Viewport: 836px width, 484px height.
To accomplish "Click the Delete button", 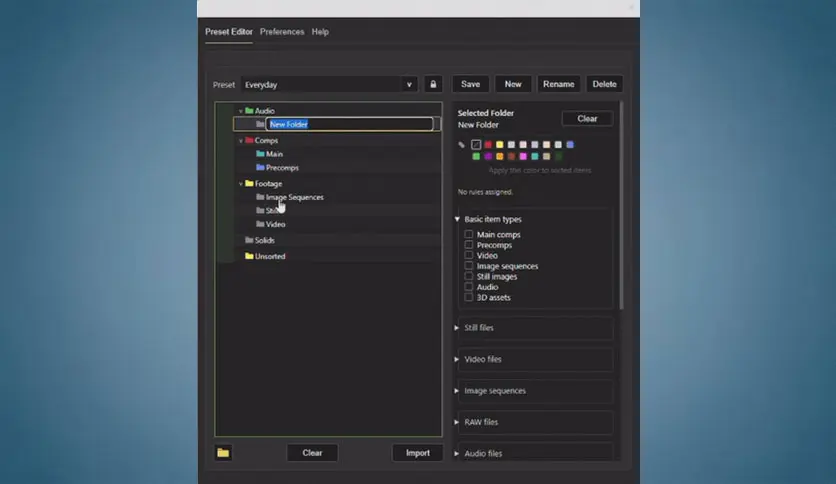I will pyautogui.click(x=604, y=84).
